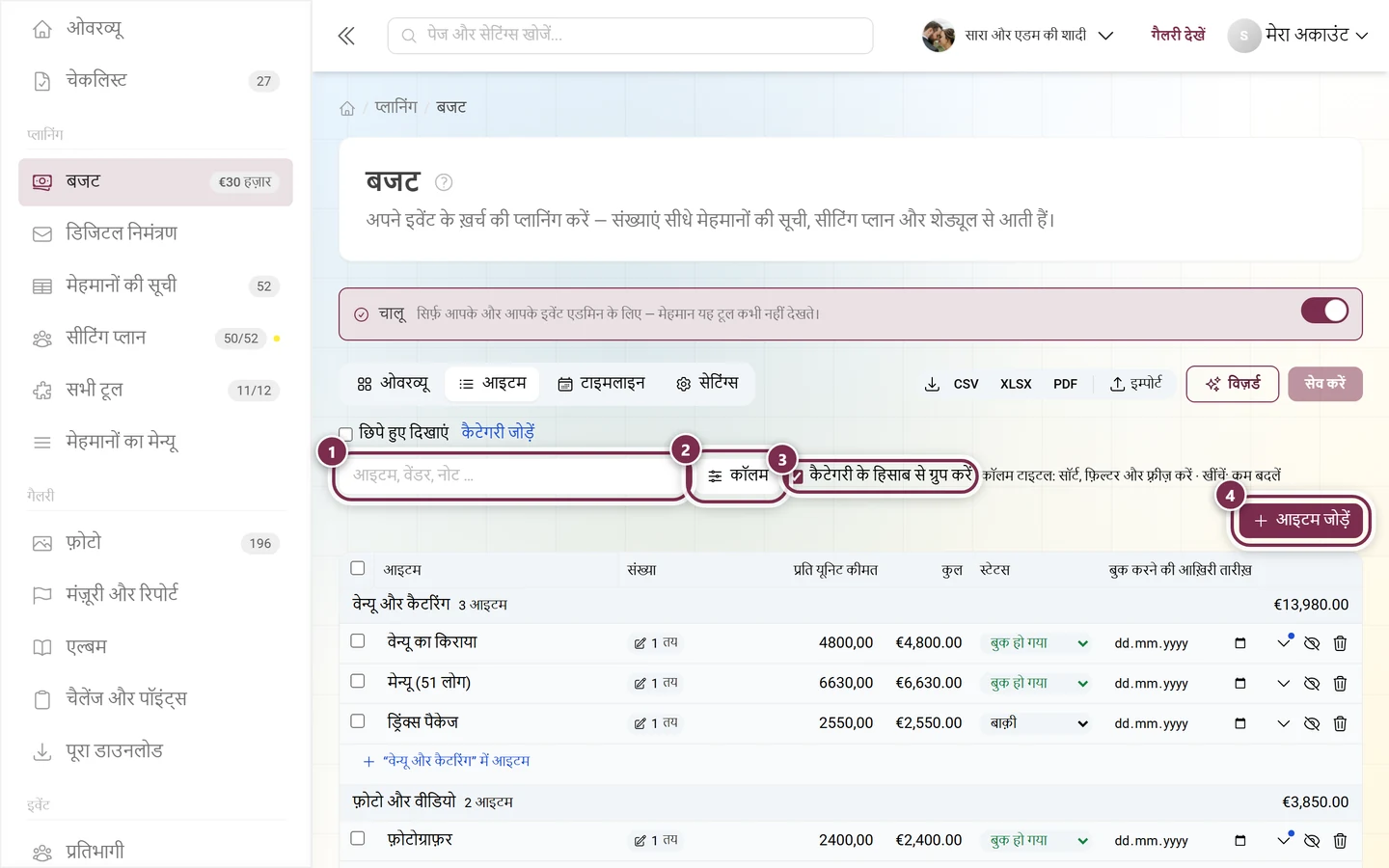Screen dimensions: 1389x868
Task: Open the help icon next to बजट heading
Action: click(x=444, y=182)
